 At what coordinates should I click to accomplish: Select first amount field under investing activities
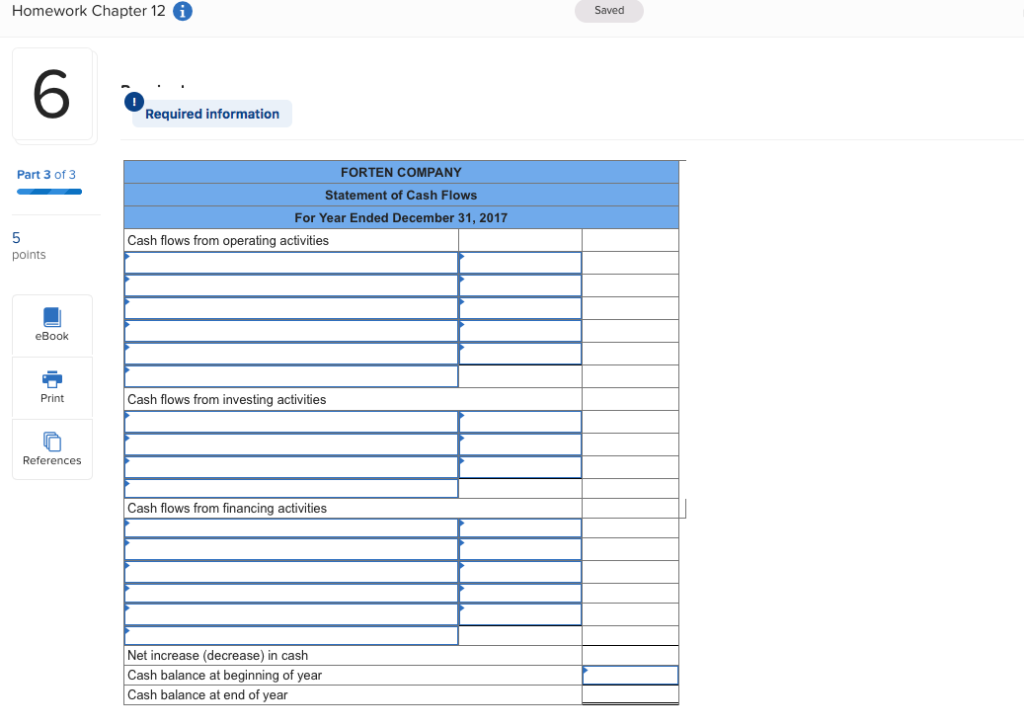coord(520,422)
